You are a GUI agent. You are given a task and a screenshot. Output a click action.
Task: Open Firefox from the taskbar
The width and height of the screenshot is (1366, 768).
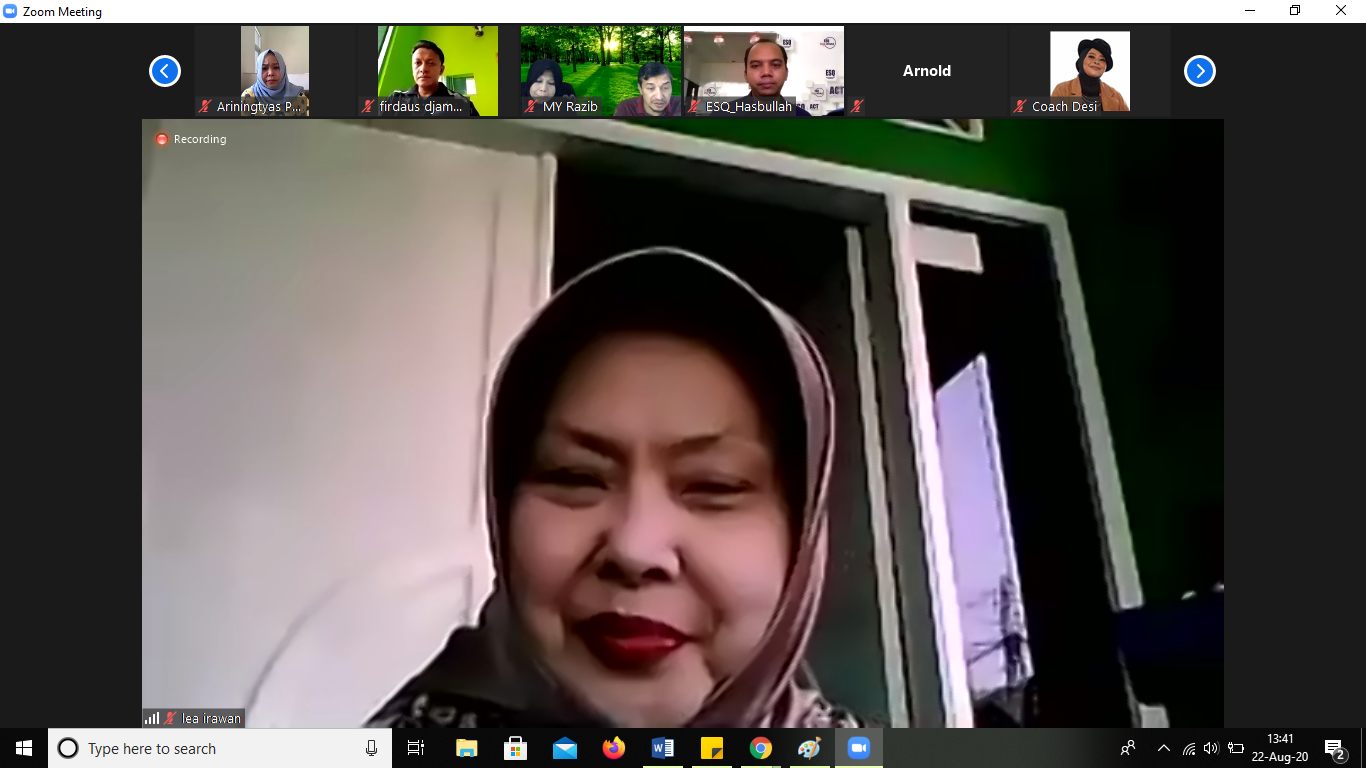click(x=614, y=748)
